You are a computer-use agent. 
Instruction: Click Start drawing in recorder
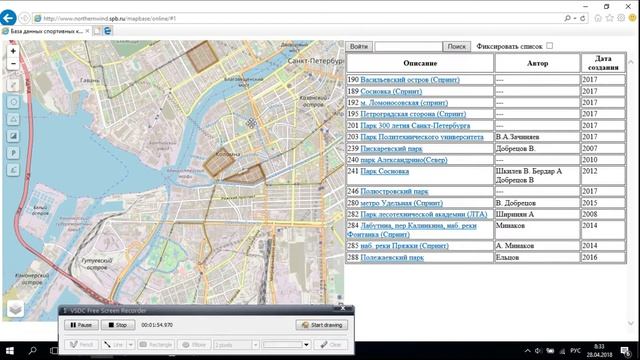click(322, 325)
